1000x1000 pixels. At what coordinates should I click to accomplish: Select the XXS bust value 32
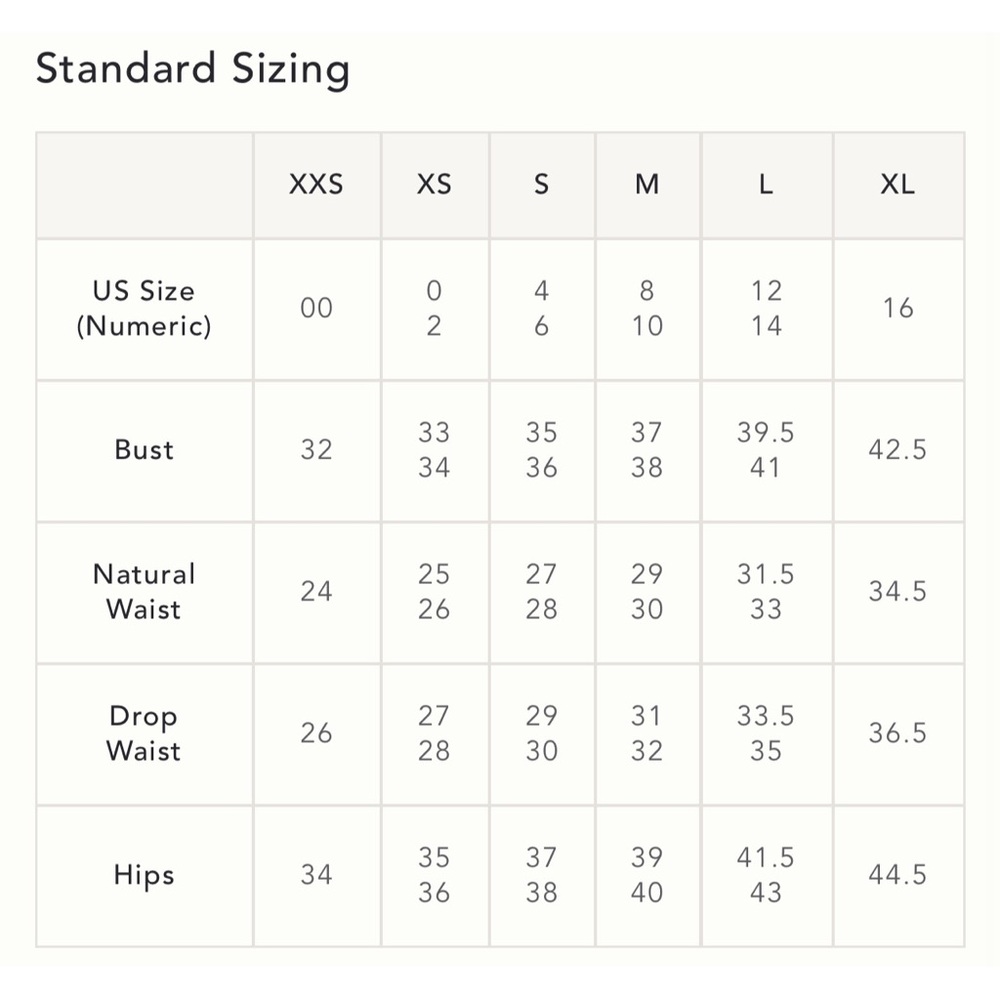tap(316, 450)
